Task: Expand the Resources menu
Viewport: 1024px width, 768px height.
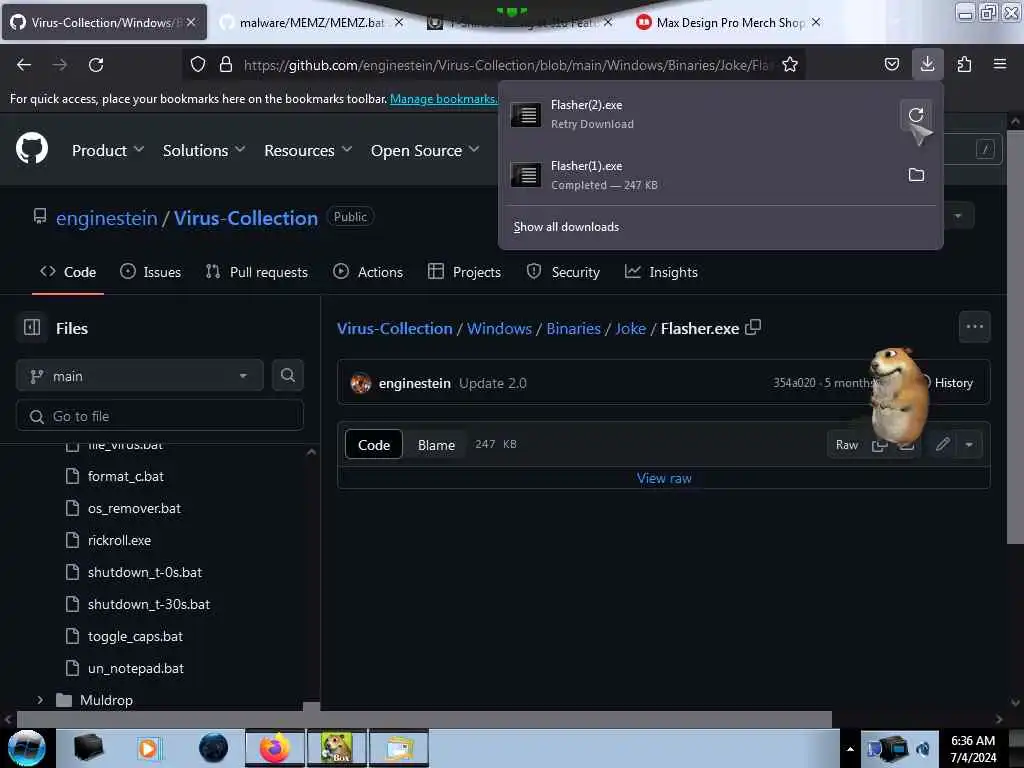Action: 308,151
